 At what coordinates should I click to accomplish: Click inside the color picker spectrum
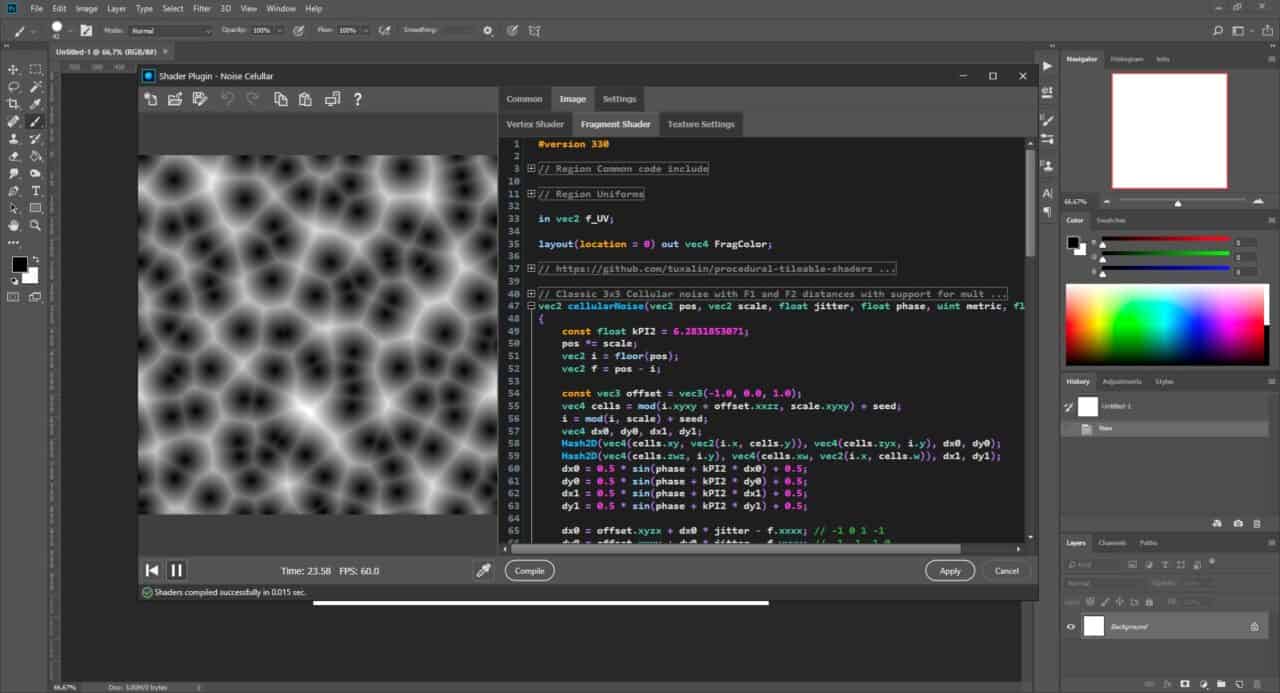pyautogui.click(x=1166, y=325)
